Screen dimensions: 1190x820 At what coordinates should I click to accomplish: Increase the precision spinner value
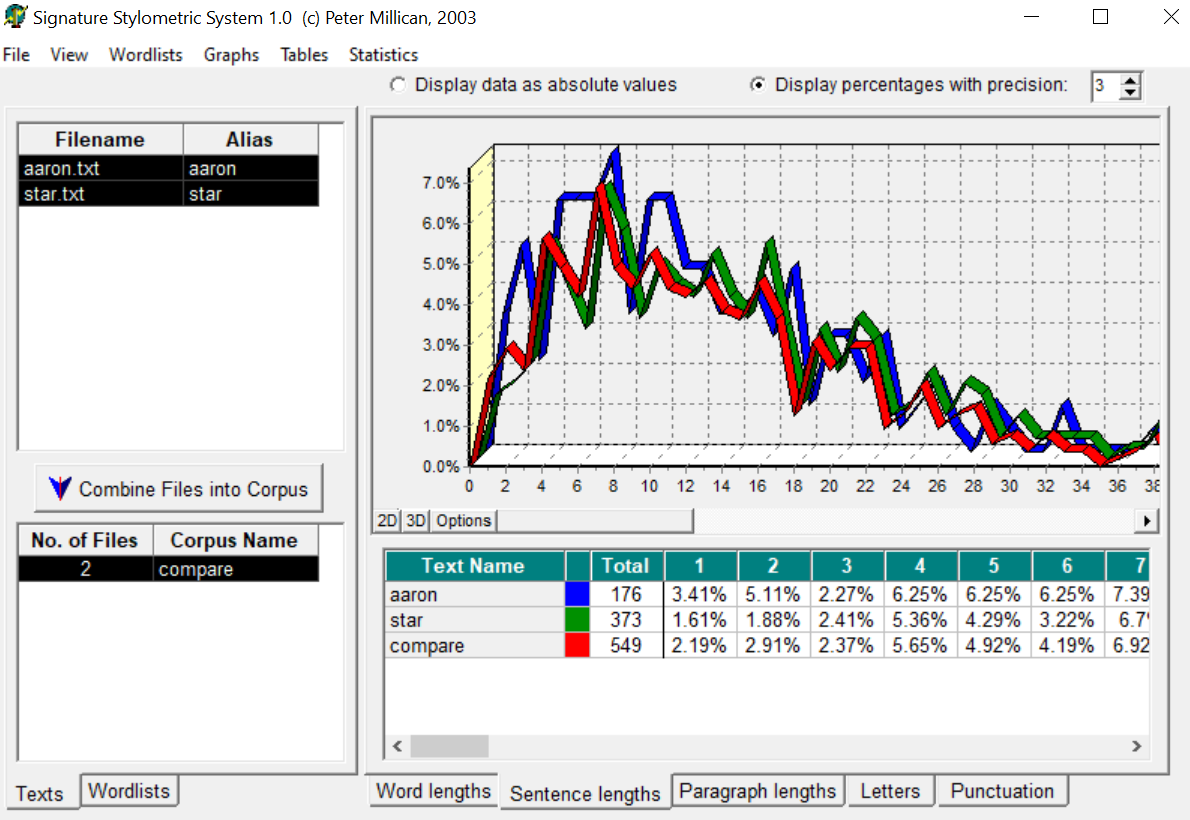pyautogui.click(x=1130, y=80)
